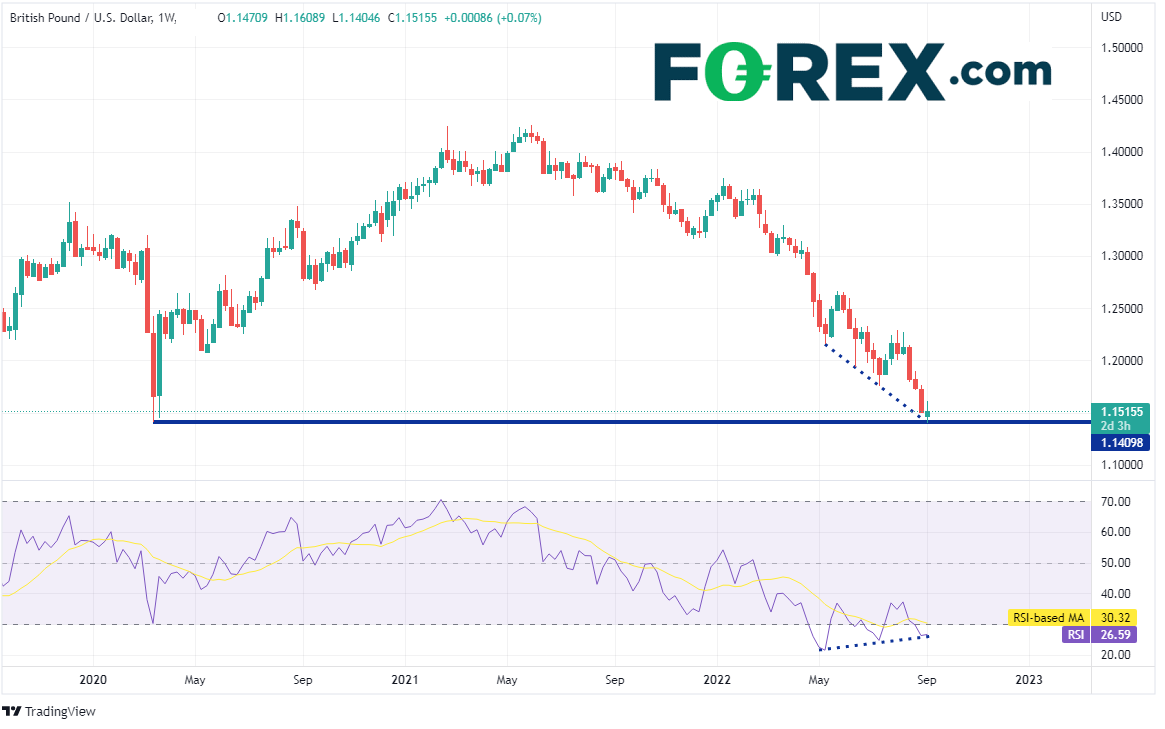1165x729 pixels.
Task: Select the USD currency label on the price axis
Action: (1111, 17)
